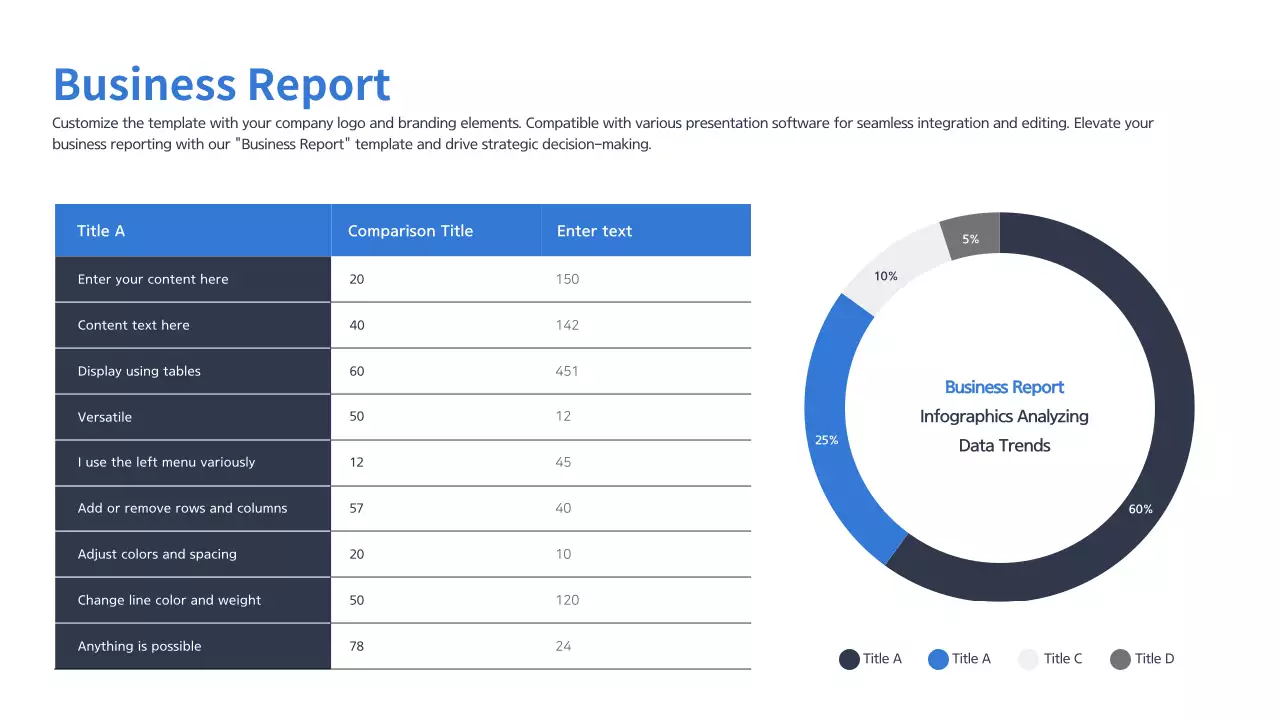This screenshot has width=1280, height=720.
Task: Select the Comparison Title header cell
Action: point(410,230)
